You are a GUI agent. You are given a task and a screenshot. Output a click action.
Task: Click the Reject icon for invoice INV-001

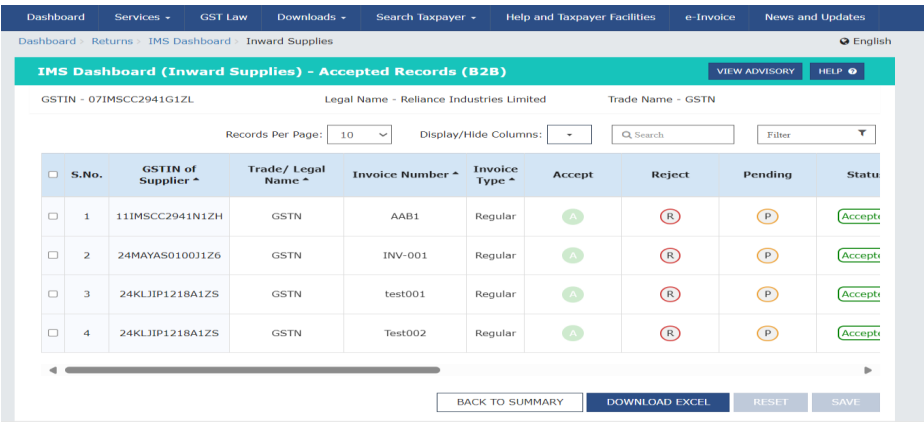point(669,255)
